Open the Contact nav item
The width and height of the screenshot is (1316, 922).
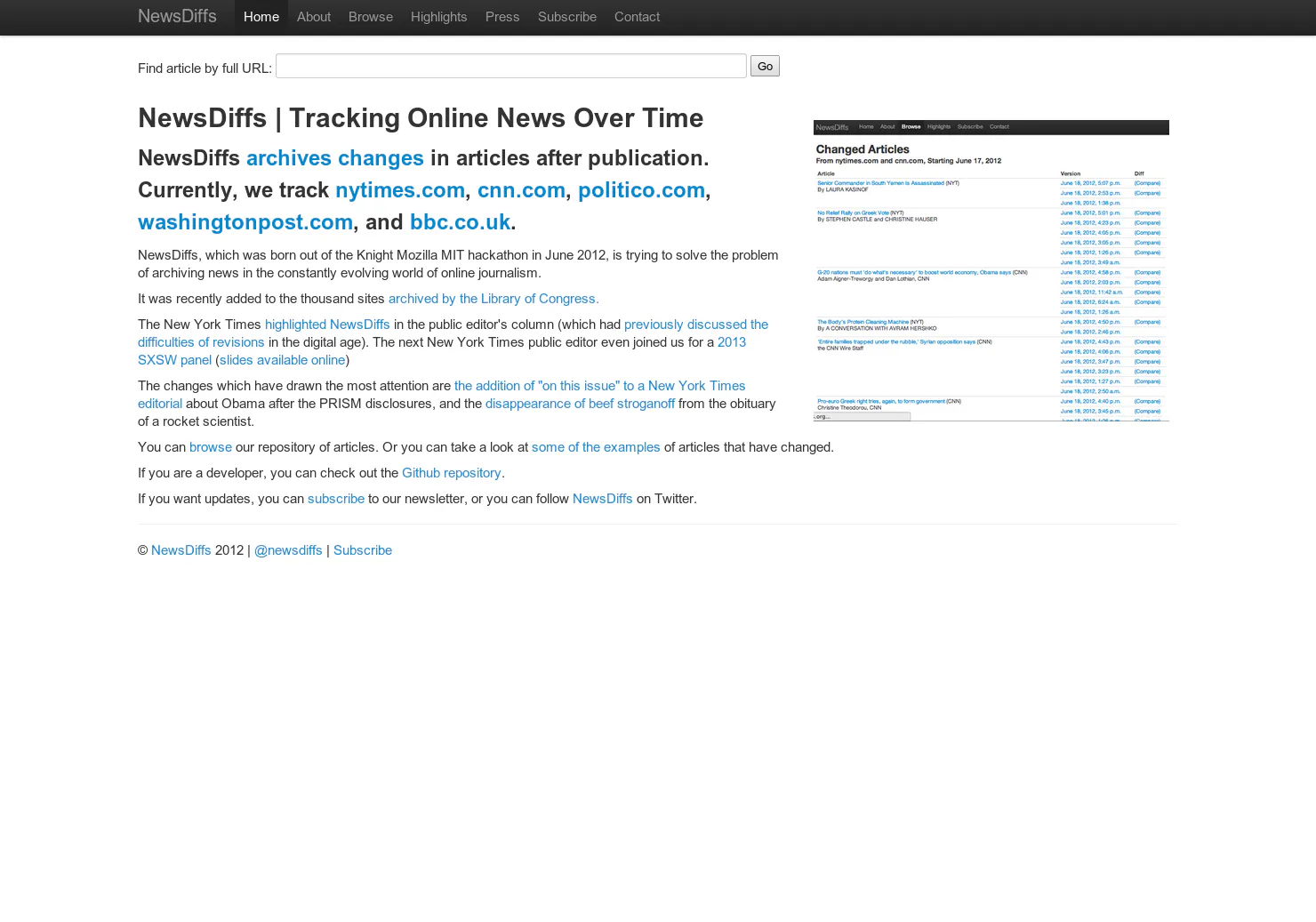pyautogui.click(x=637, y=17)
